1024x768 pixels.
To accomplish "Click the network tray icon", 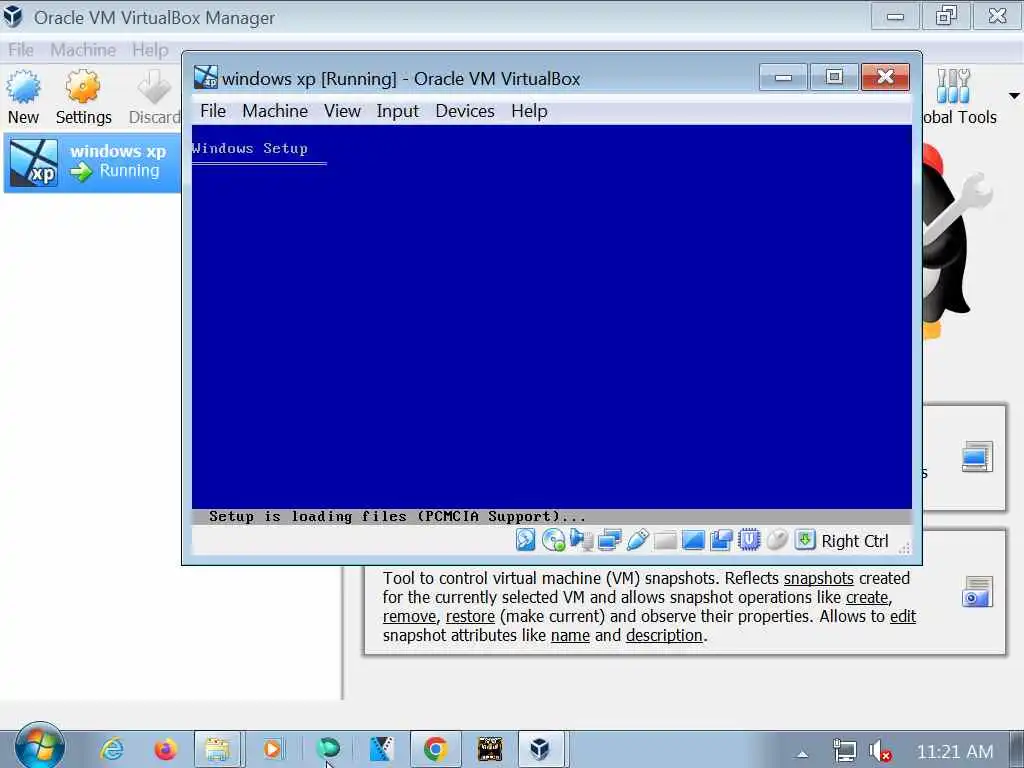I will (844, 752).
